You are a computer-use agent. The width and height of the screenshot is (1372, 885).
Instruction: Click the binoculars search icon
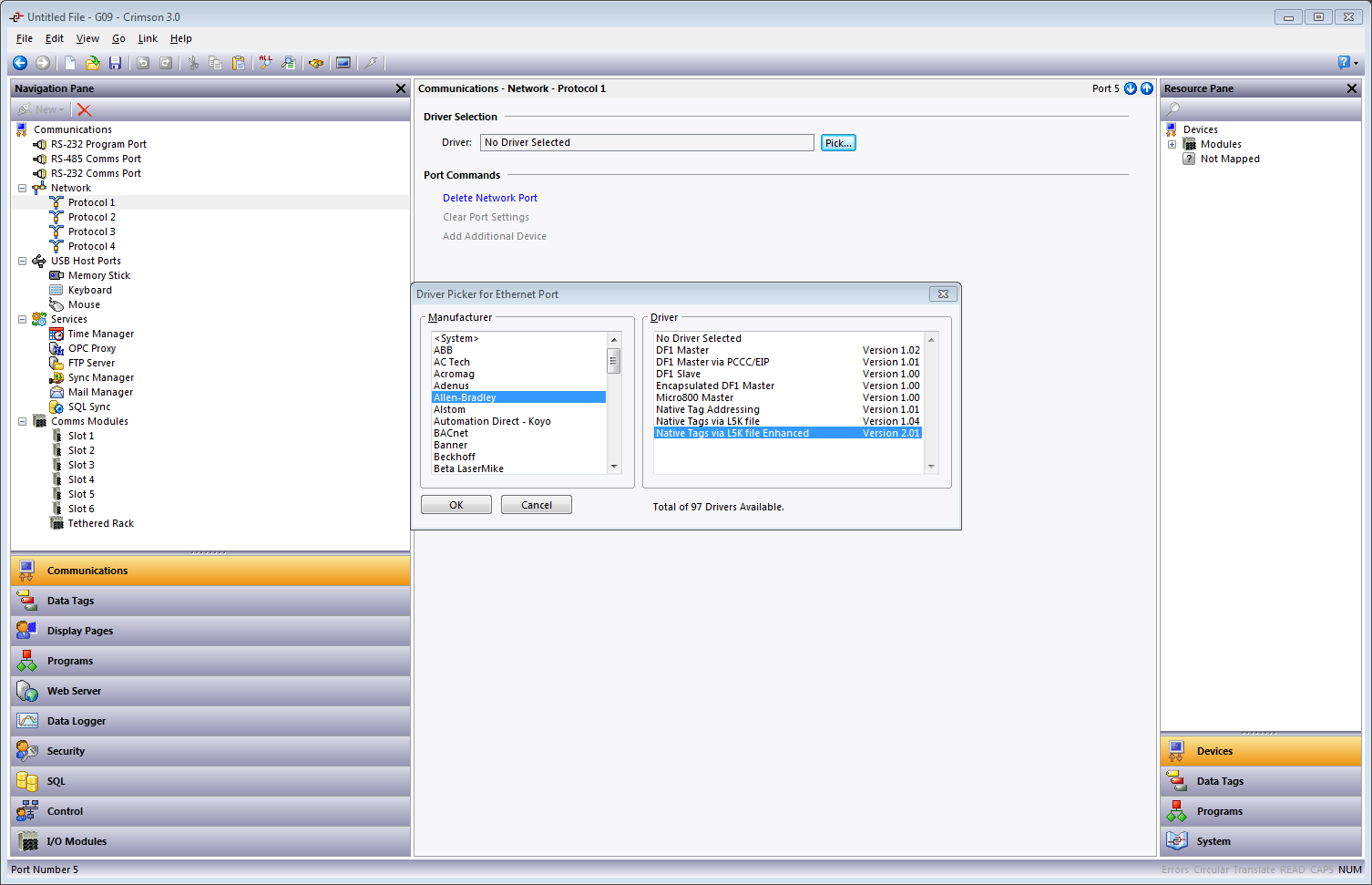click(x=316, y=63)
